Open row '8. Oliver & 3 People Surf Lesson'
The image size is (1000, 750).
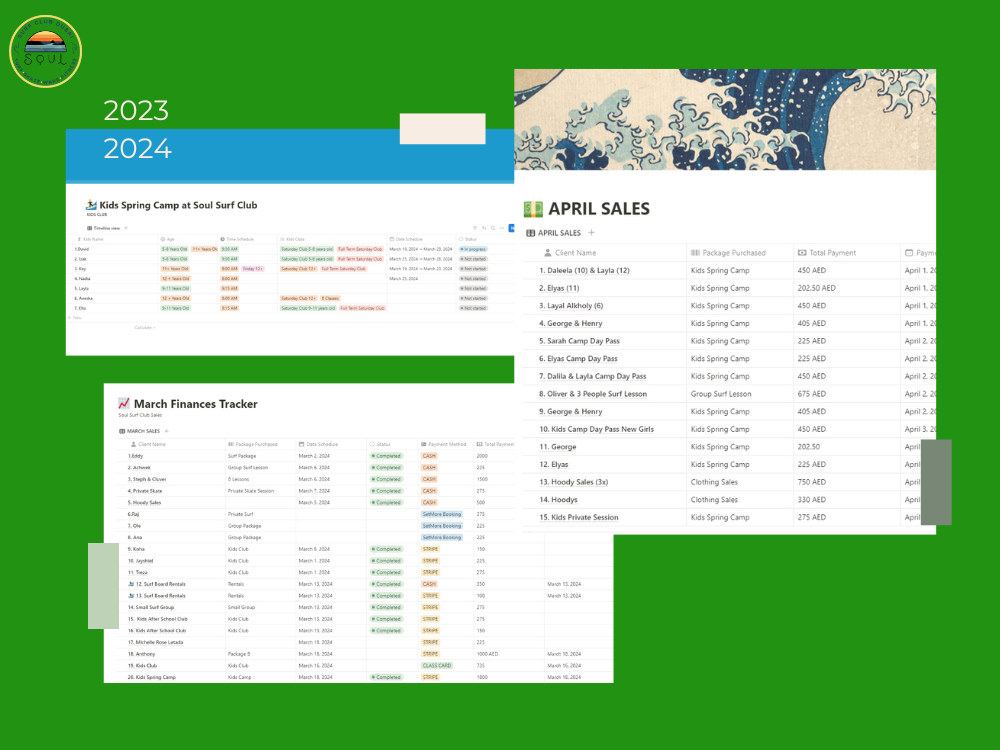click(593, 394)
